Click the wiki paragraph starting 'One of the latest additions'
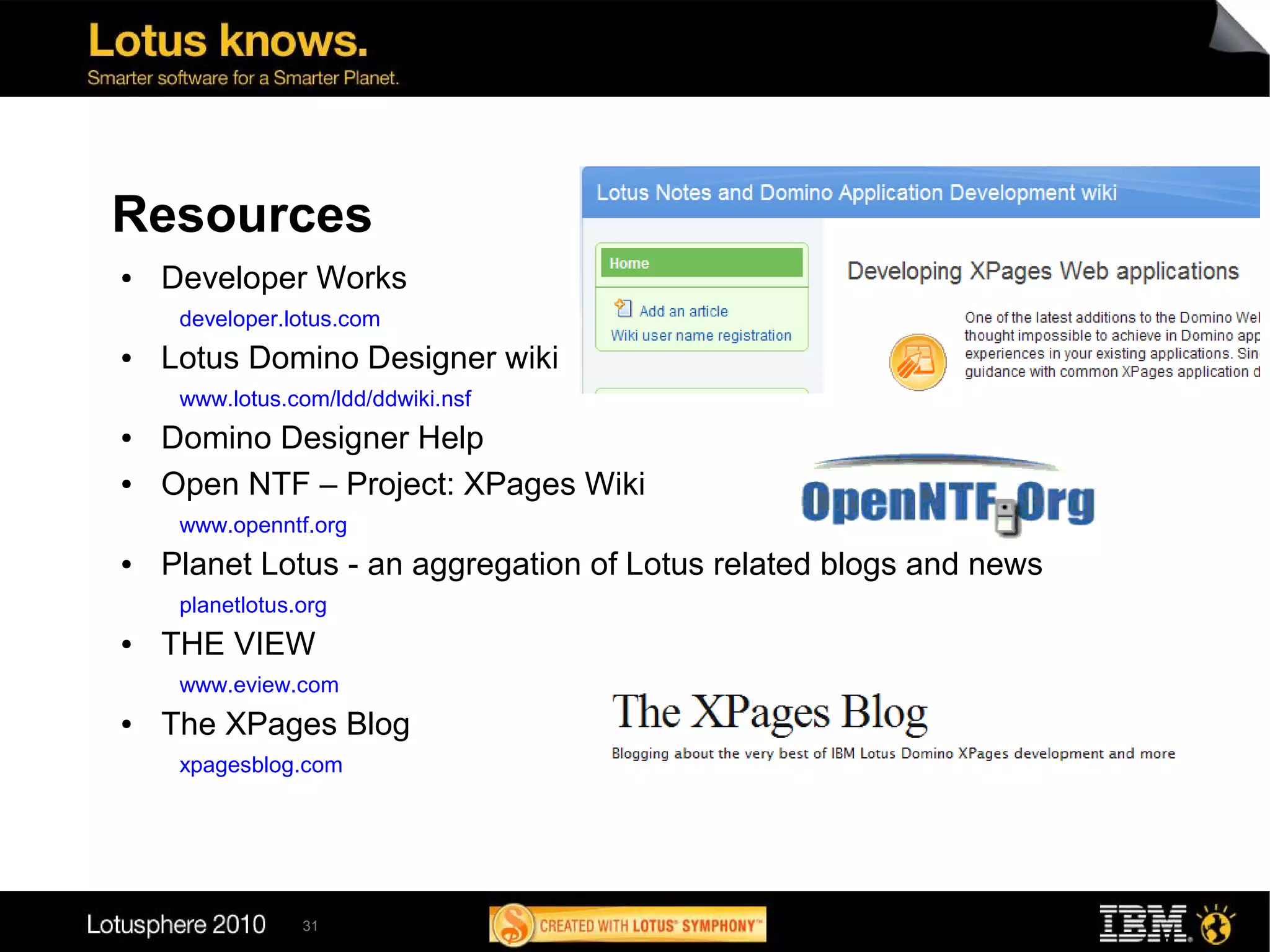The image size is (1270, 952). (1112, 345)
